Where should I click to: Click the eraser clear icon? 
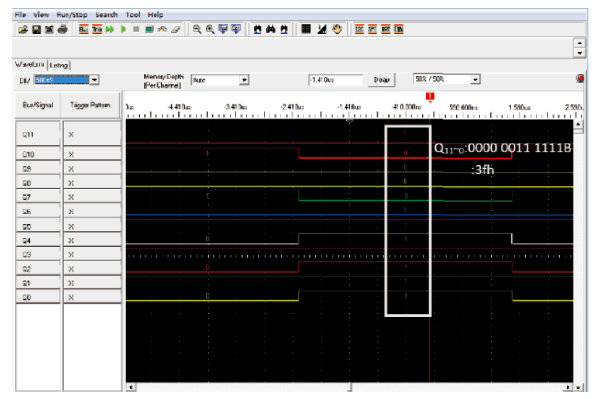pyautogui.click(x=175, y=29)
